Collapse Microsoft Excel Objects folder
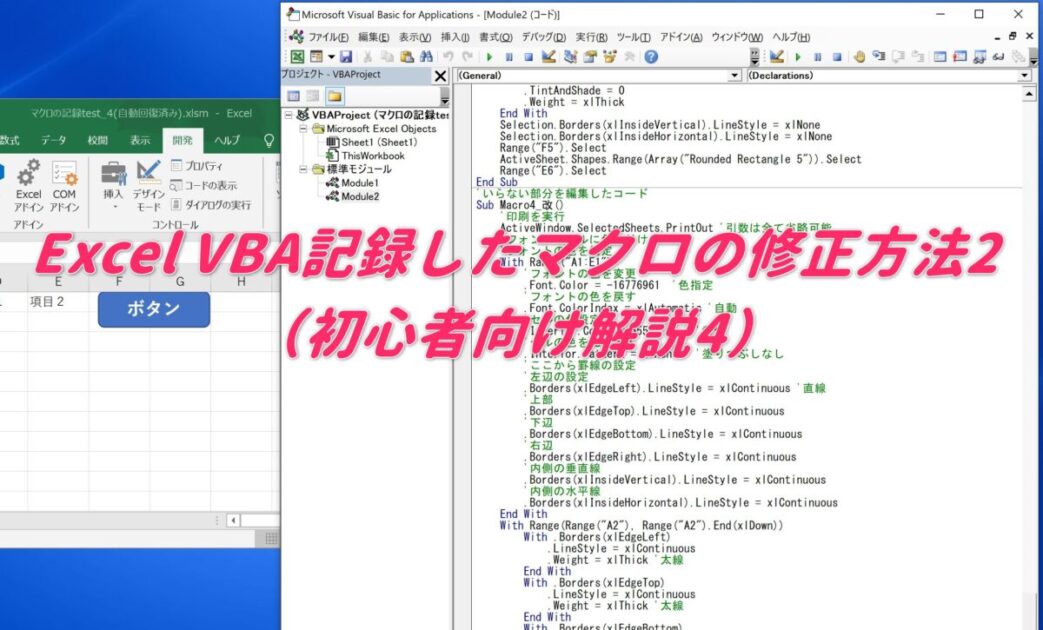This screenshot has height=630, width=1043. point(303,128)
